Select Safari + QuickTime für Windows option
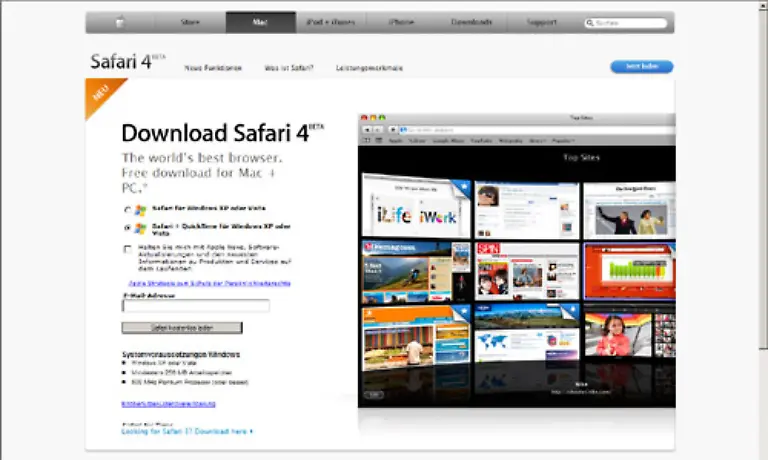Image resolution: width=768 pixels, height=460 pixels. pyautogui.click(x=127, y=228)
